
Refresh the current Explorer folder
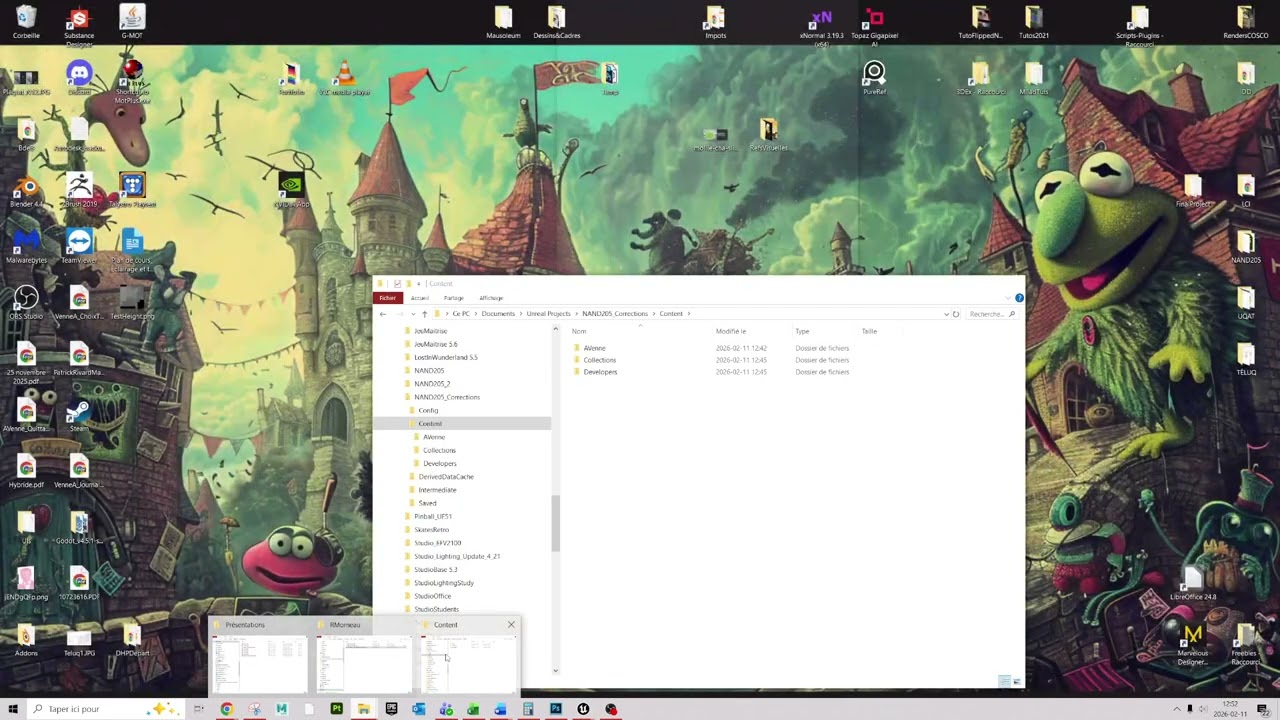(956, 314)
